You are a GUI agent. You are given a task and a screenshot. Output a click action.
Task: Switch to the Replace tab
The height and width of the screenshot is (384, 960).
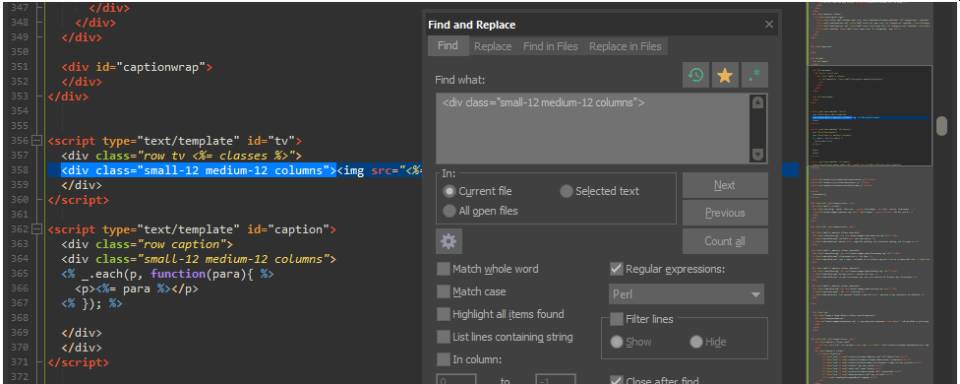[x=493, y=47]
